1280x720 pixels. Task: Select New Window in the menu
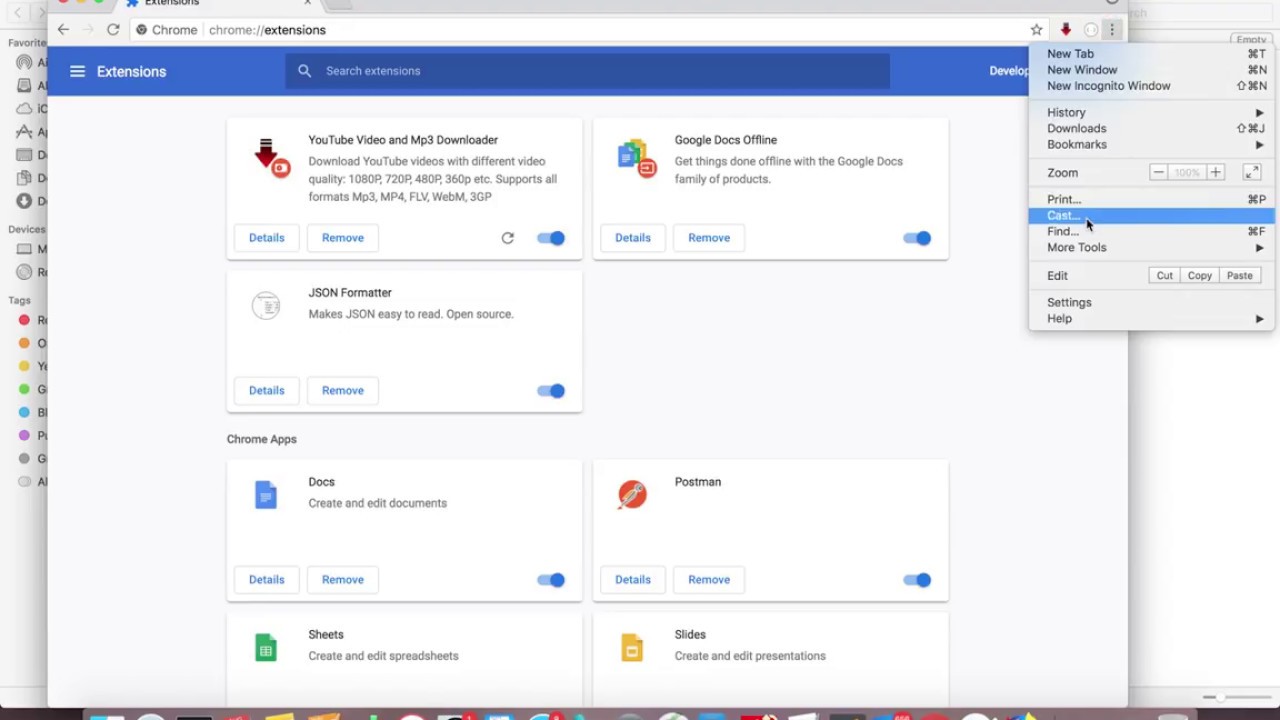point(1151,70)
